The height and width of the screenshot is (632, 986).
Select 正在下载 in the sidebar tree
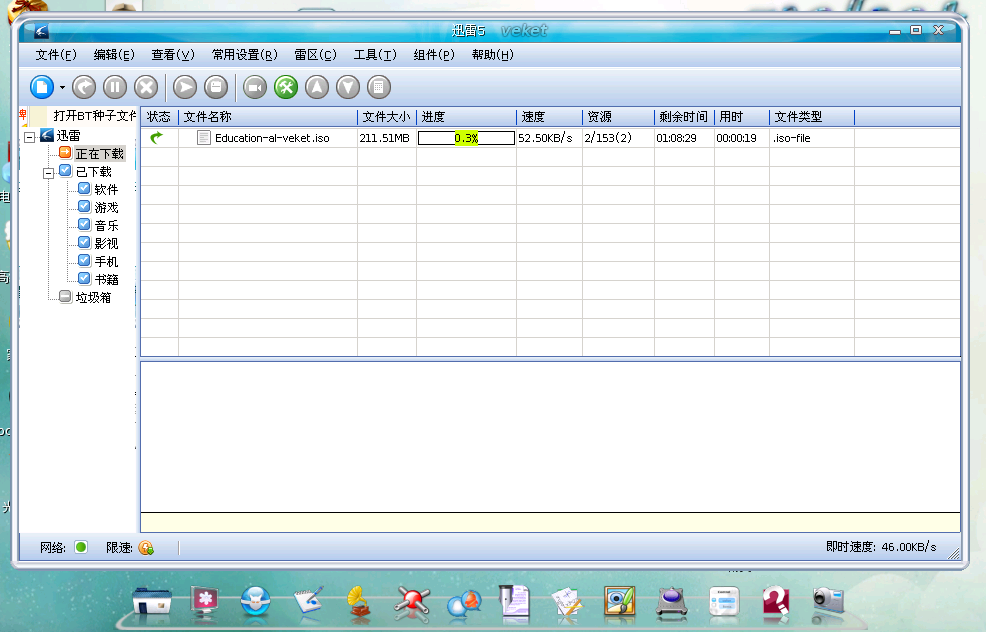pyautogui.click(x=99, y=153)
